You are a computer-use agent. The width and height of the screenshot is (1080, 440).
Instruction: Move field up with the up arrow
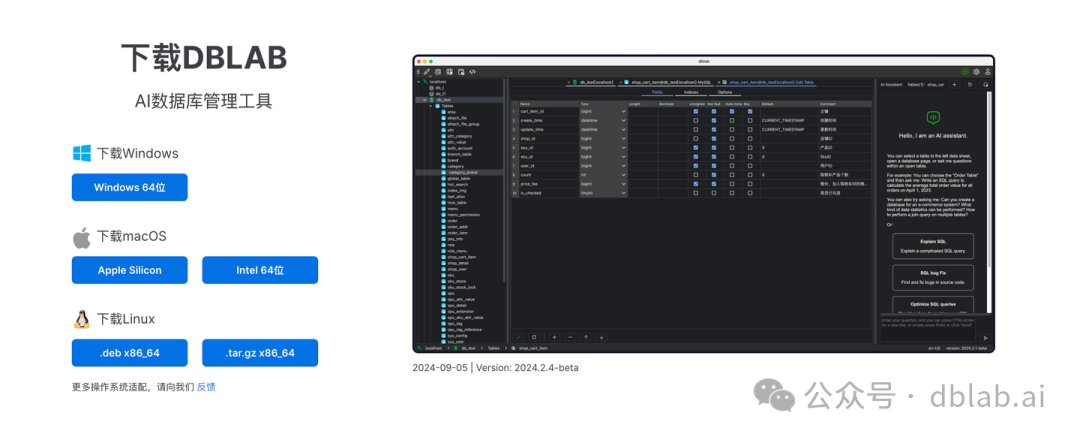click(x=586, y=337)
